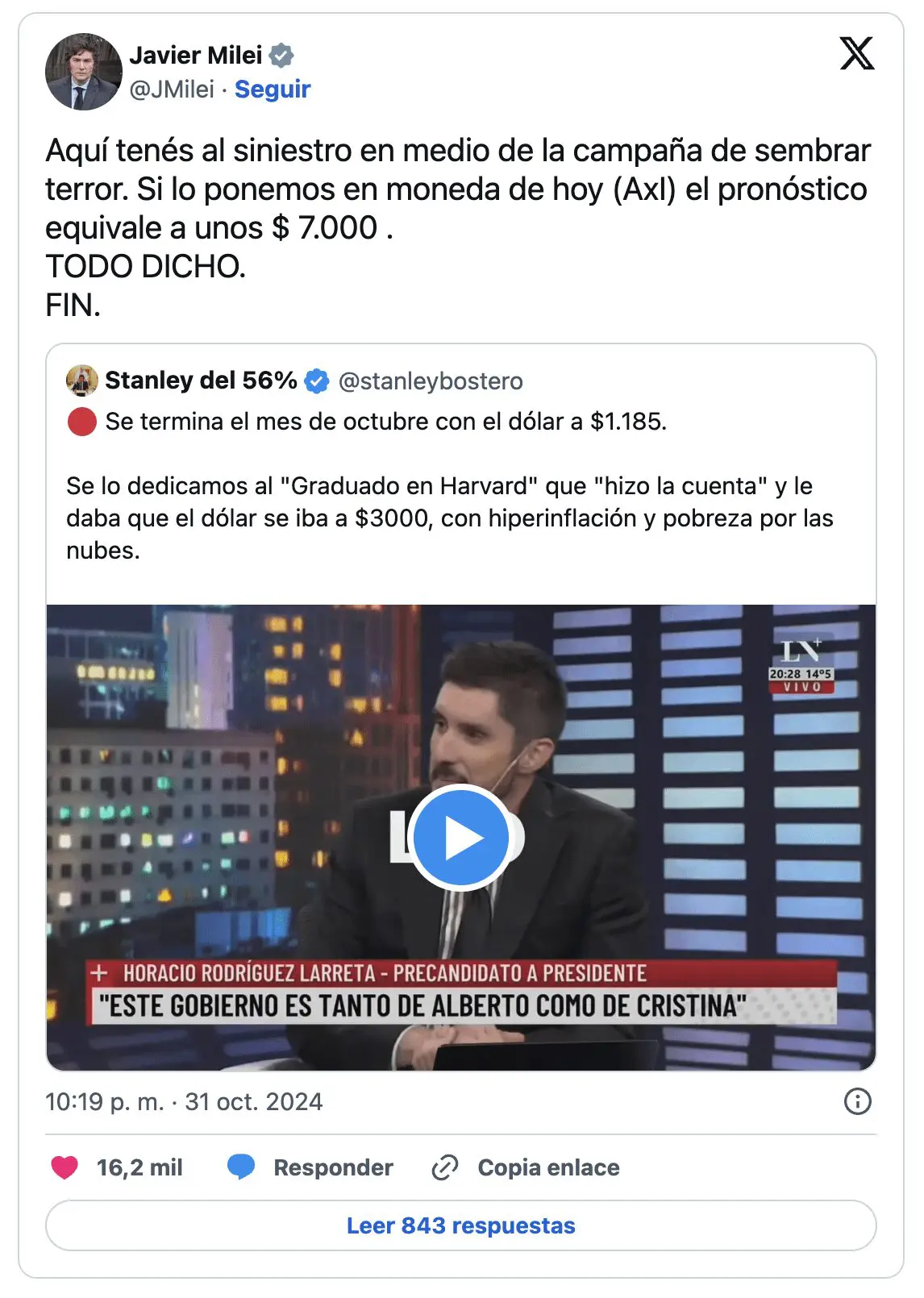
Task: Open the tweet timestamp 31 oct. 2024
Action: (184, 1101)
